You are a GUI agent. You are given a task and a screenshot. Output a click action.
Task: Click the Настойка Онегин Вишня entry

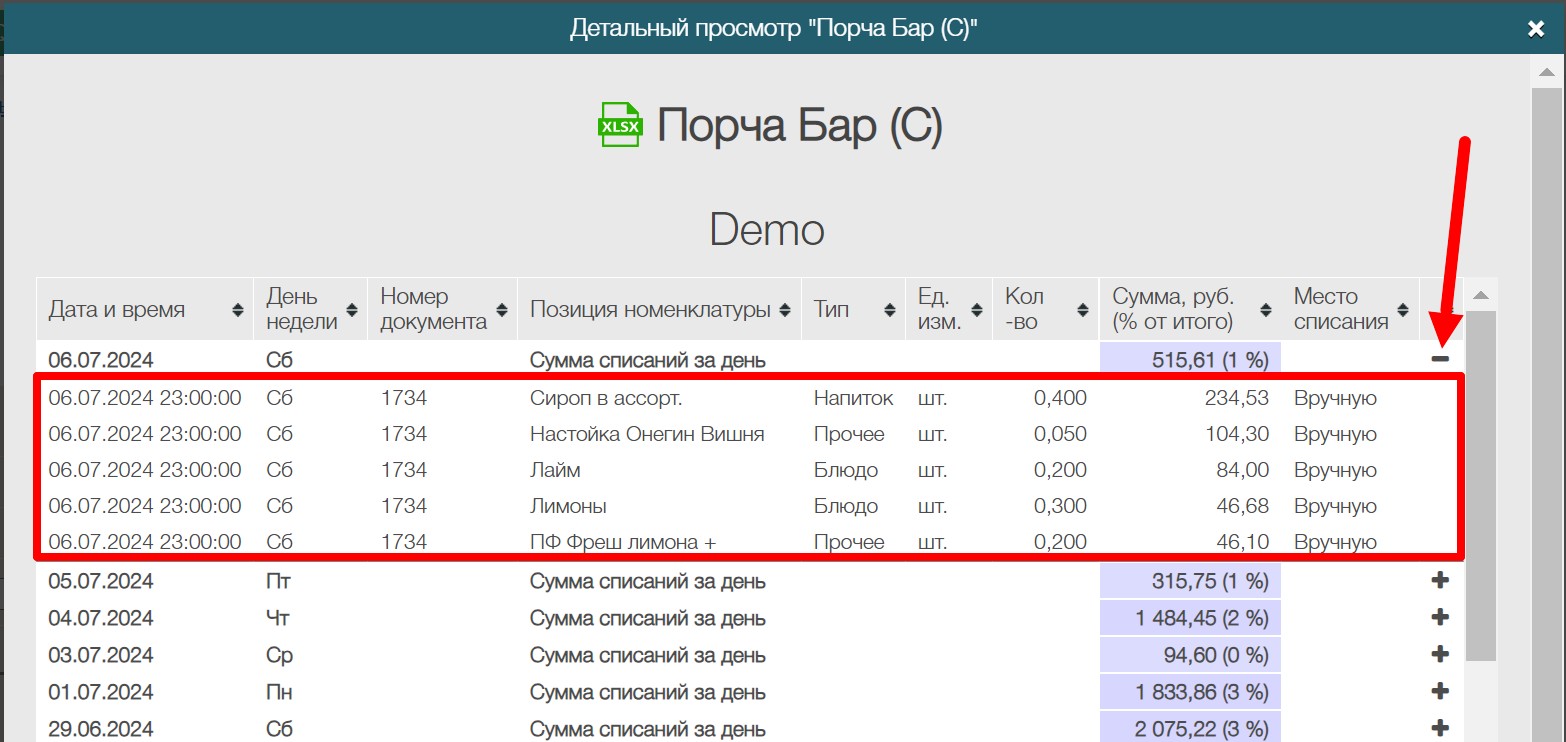coord(646,434)
